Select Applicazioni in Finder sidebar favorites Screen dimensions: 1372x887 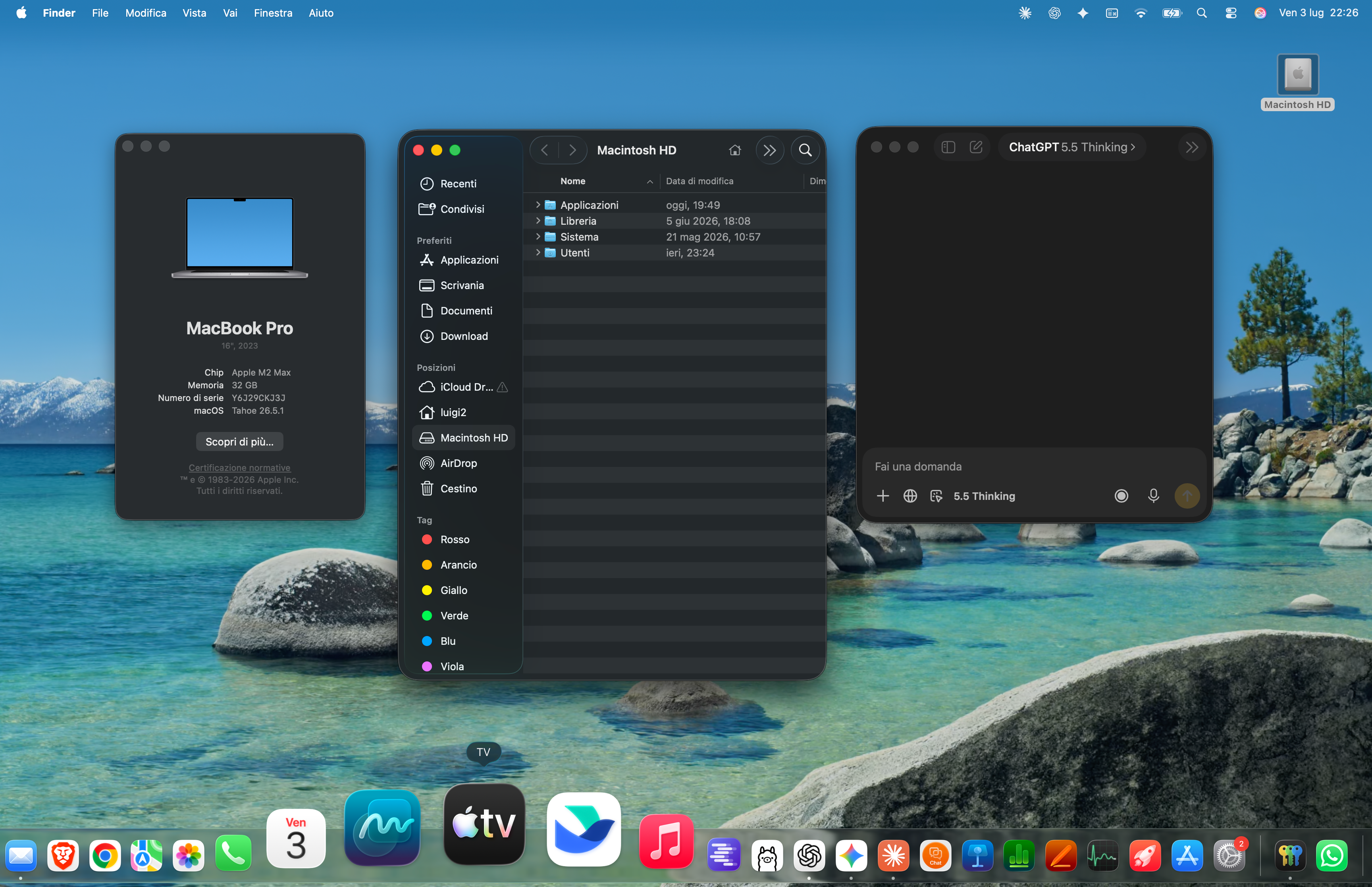coord(463,260)
